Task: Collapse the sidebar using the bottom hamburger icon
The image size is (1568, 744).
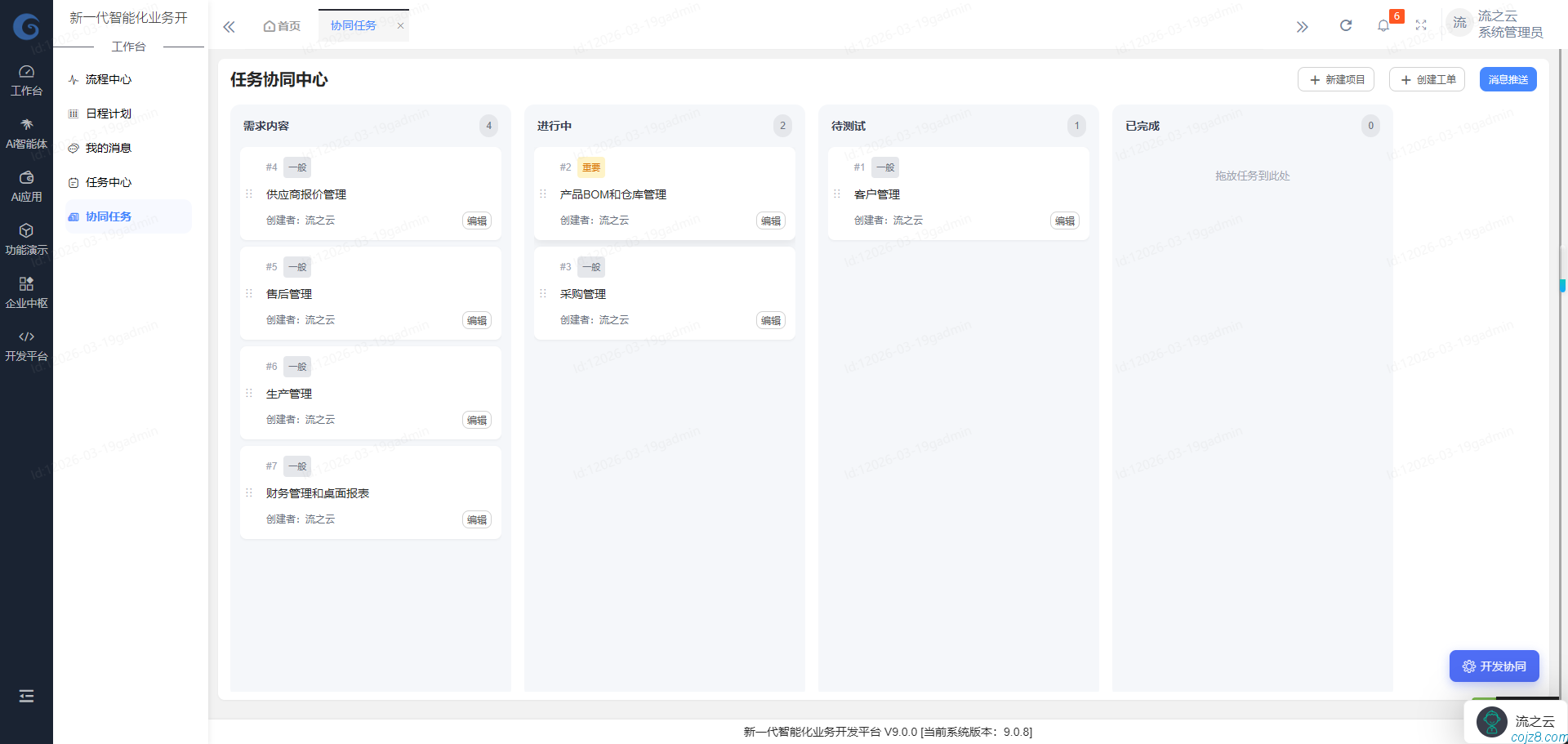Action: pos(26,696)
